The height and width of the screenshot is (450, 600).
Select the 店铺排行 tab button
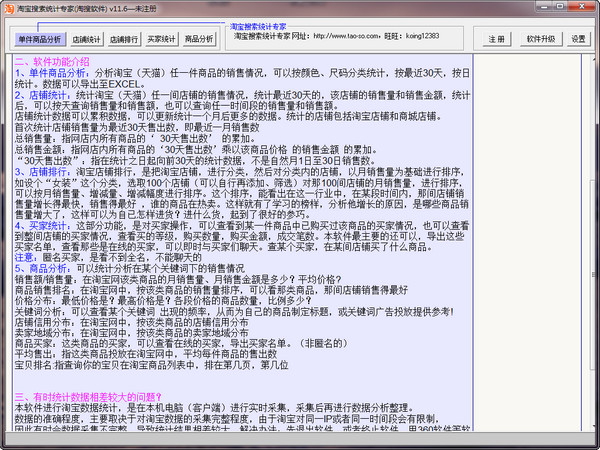tap(124, 39)
